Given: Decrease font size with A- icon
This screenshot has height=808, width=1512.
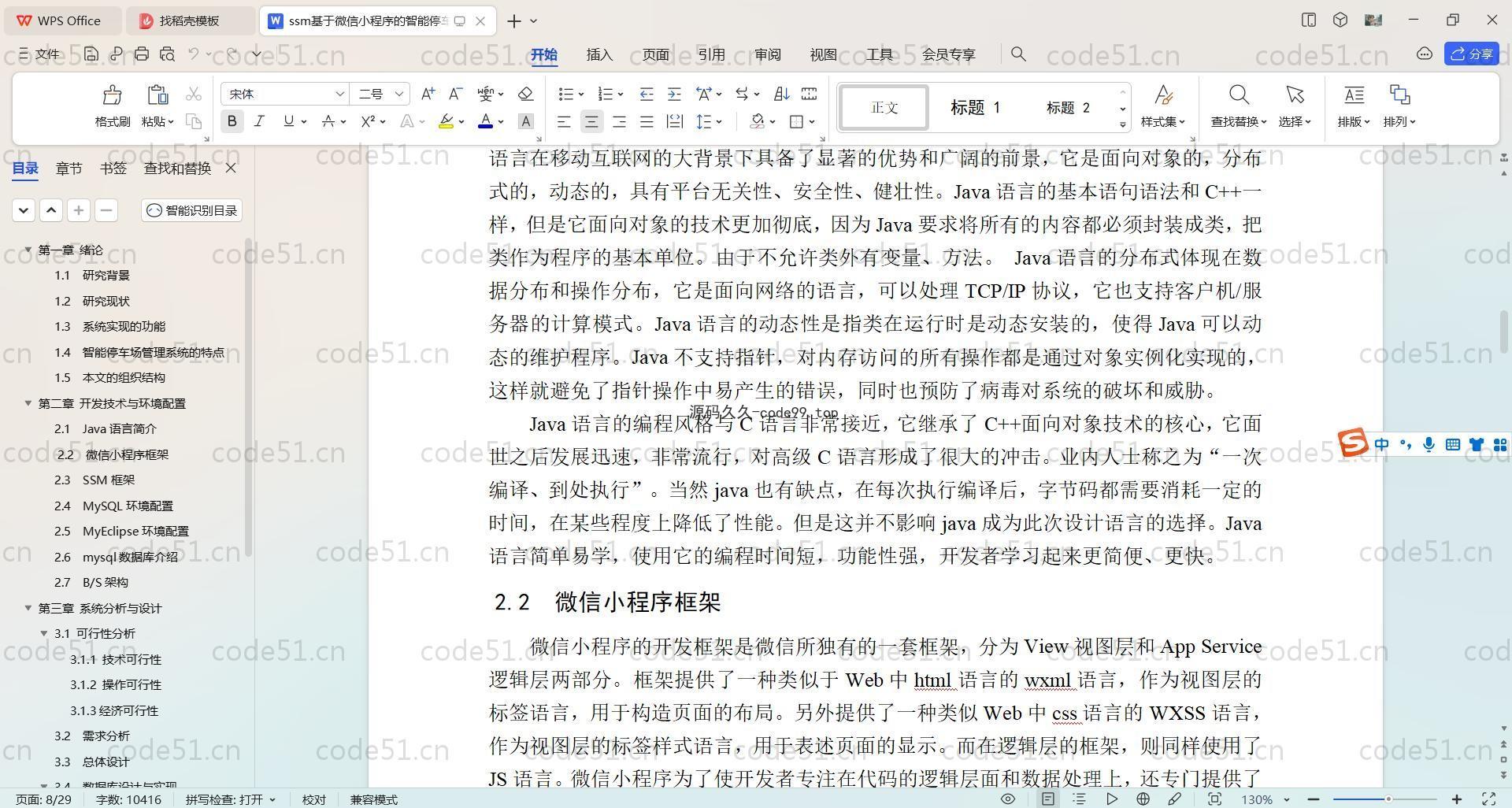Looking at the screenshot, I should (x=455, y=94).
